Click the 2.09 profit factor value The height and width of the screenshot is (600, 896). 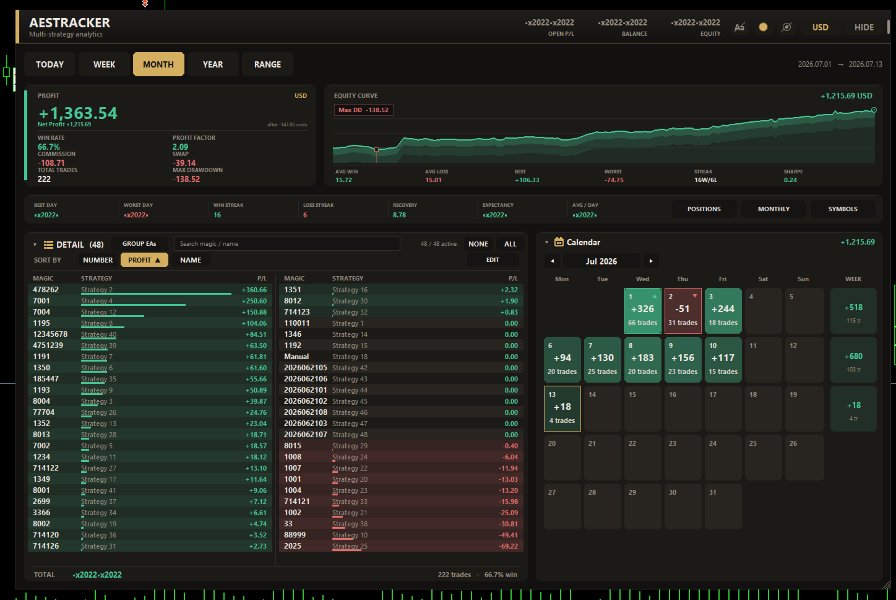(180, 147)
